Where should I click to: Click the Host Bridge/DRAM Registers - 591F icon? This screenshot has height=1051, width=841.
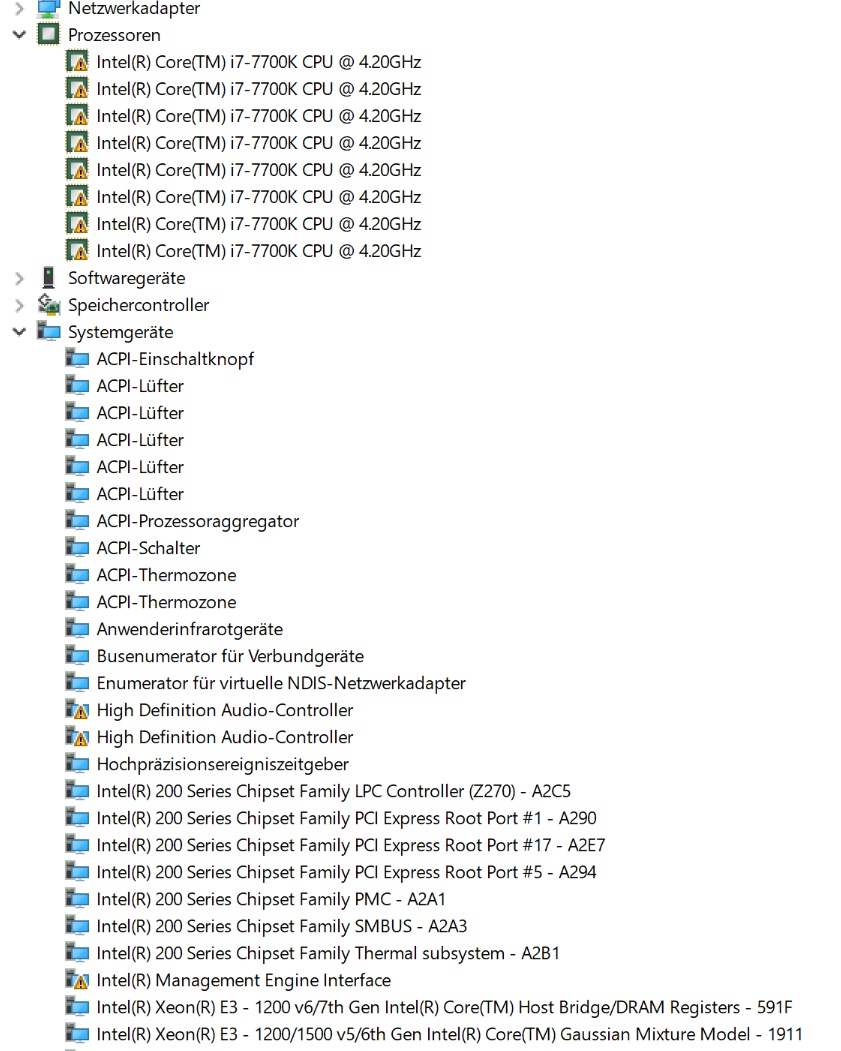77,1007
